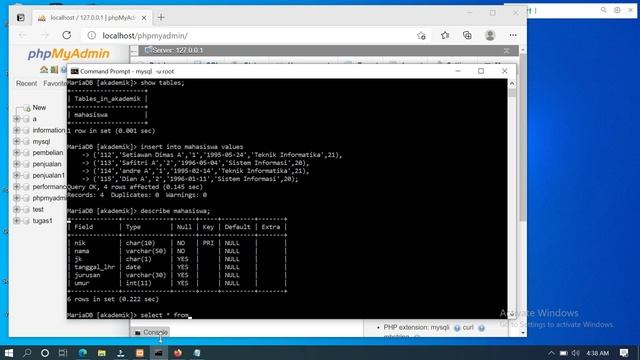
Task: Open the log out icon beside home
Action: tap(54, 70)
